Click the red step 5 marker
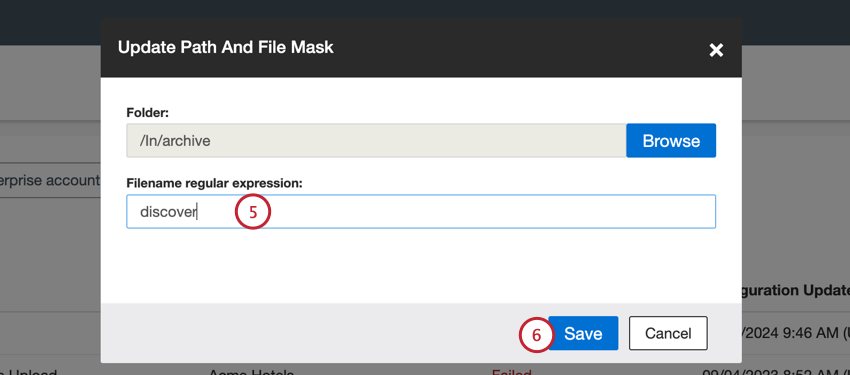The image size is (850, 375). (253, 211)
